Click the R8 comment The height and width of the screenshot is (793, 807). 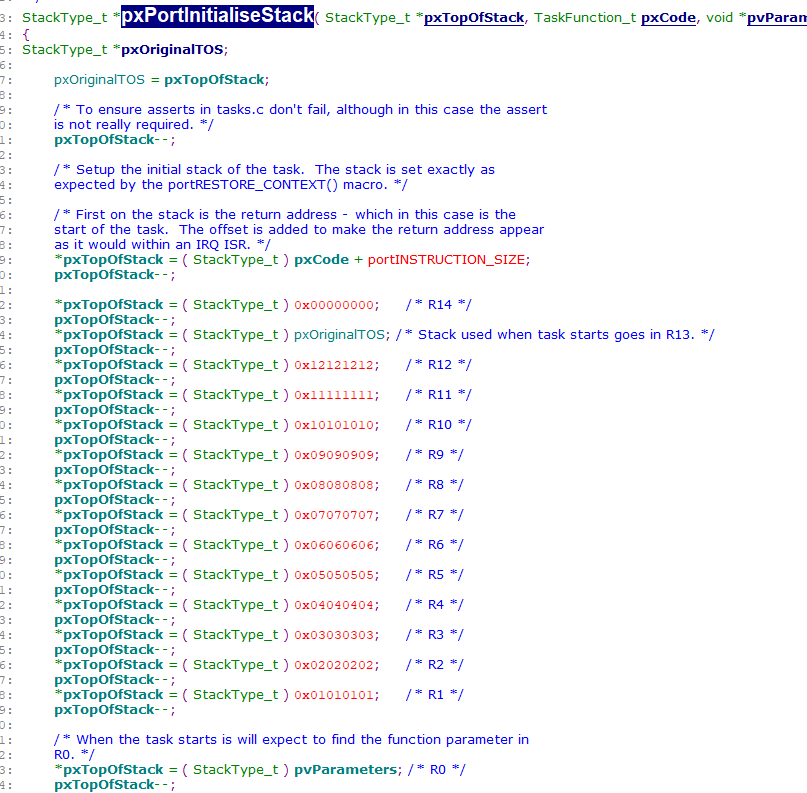[x=434, y=485]
